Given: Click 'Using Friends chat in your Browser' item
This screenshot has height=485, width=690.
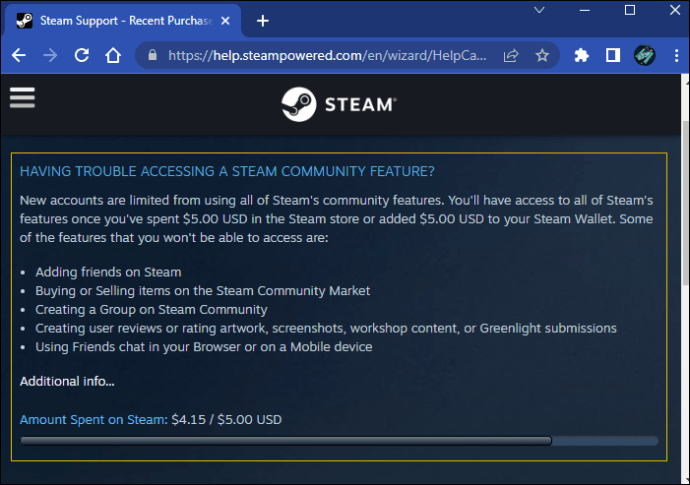Looking at the screenshot, I should [x=204, y=347].
